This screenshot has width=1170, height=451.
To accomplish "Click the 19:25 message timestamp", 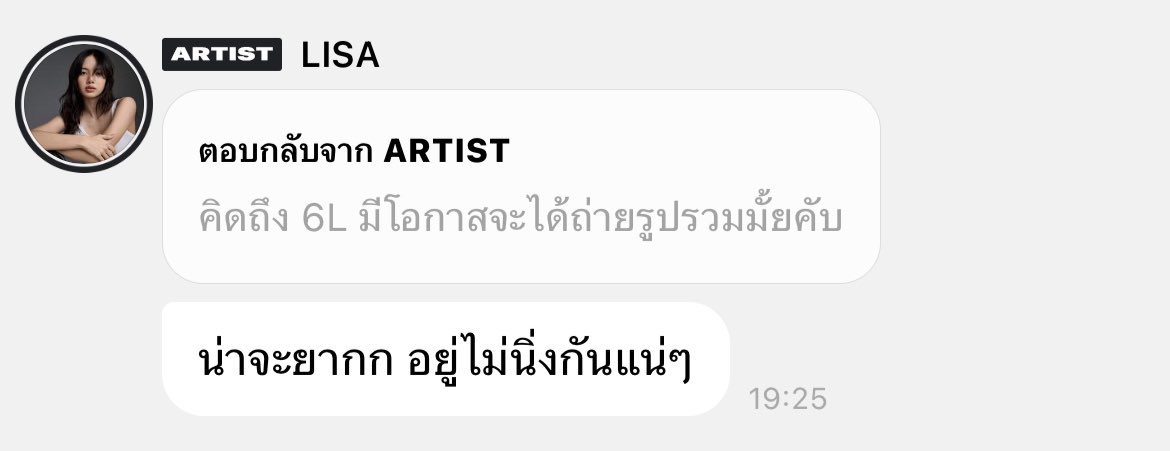I will (x=788, y=399).
